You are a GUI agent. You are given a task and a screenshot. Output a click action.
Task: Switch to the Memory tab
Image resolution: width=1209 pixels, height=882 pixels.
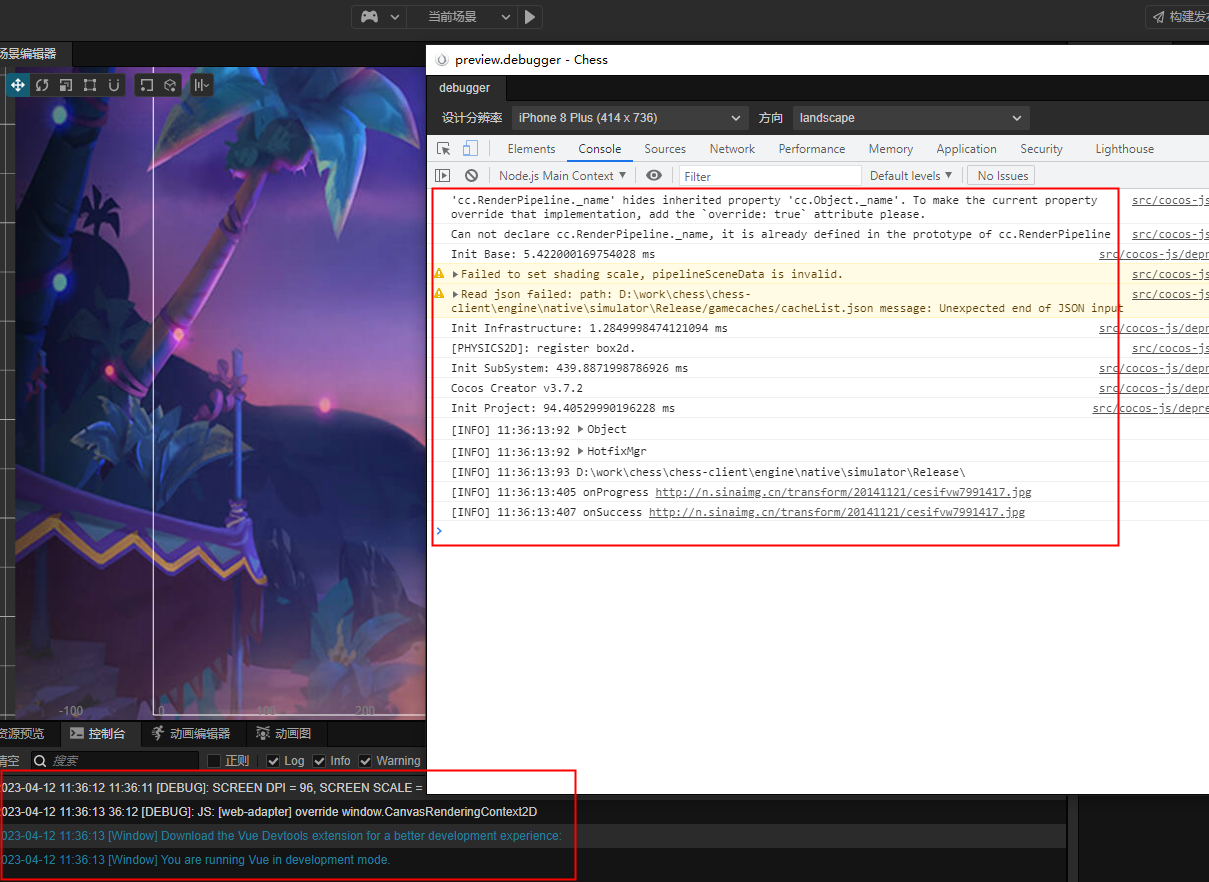(x=891, y=149)
